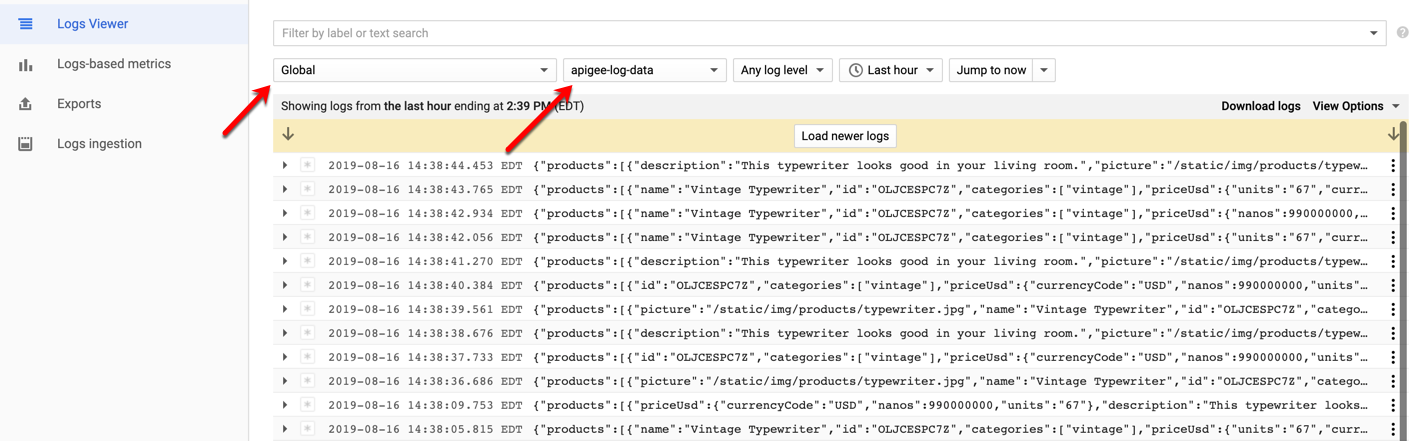Open the Any log level dropdown

782,70
